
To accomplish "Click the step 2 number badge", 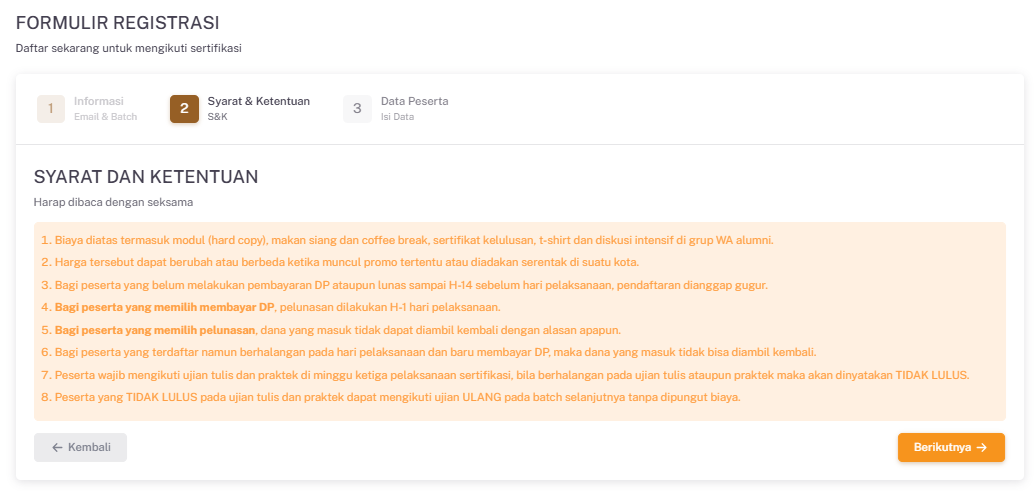I will [184, 108].
